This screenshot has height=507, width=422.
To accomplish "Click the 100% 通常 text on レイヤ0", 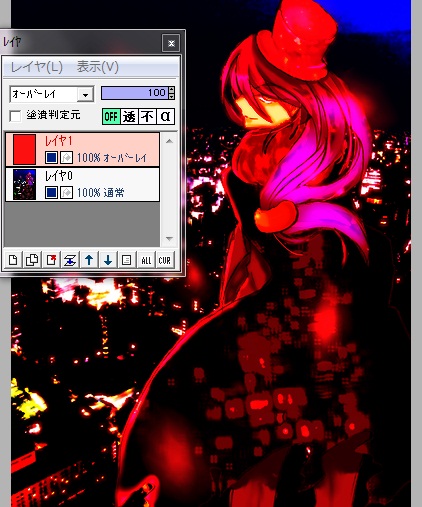I will coord(101,193).
